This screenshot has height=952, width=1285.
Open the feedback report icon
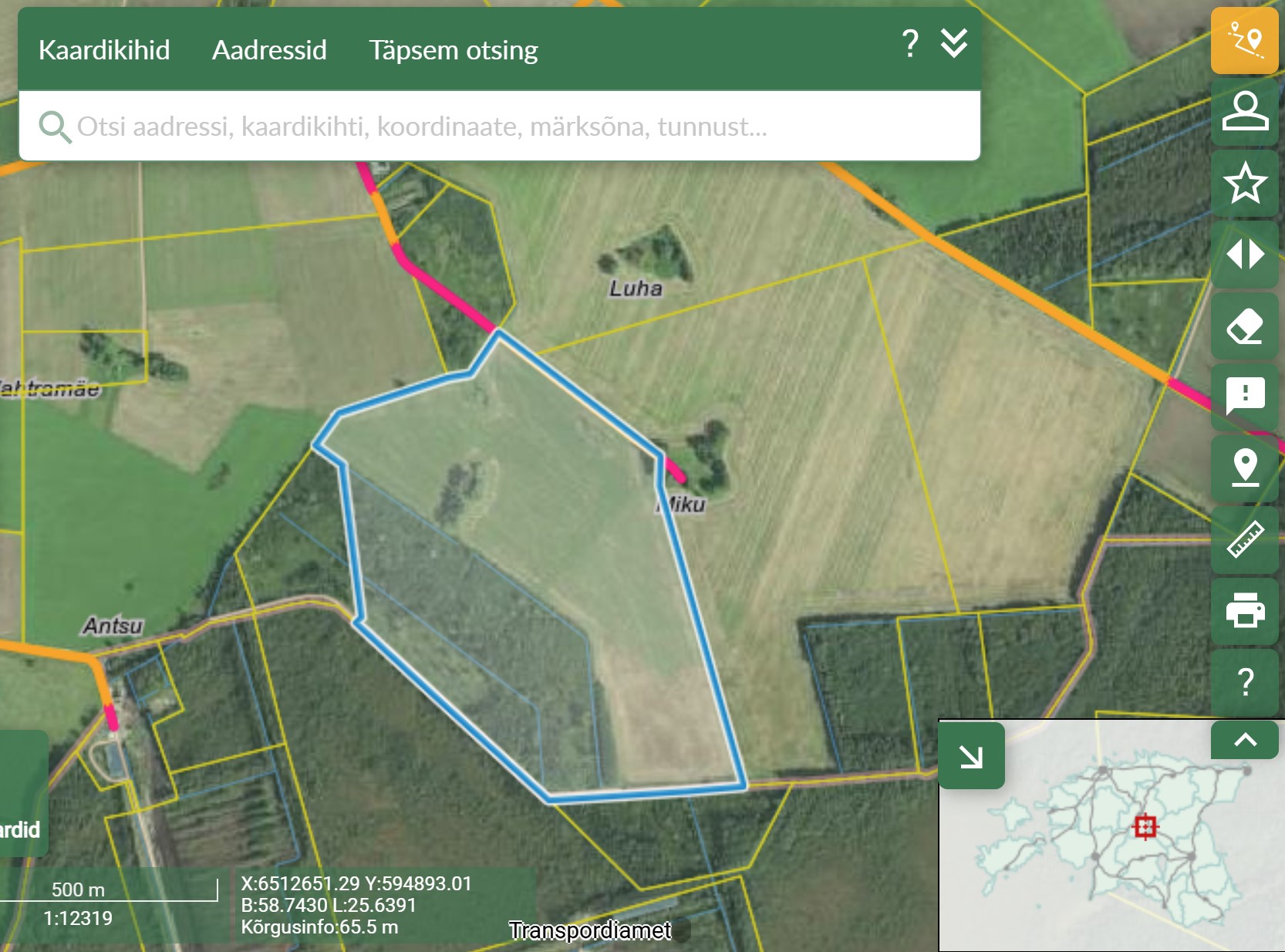coord(1244,397)
